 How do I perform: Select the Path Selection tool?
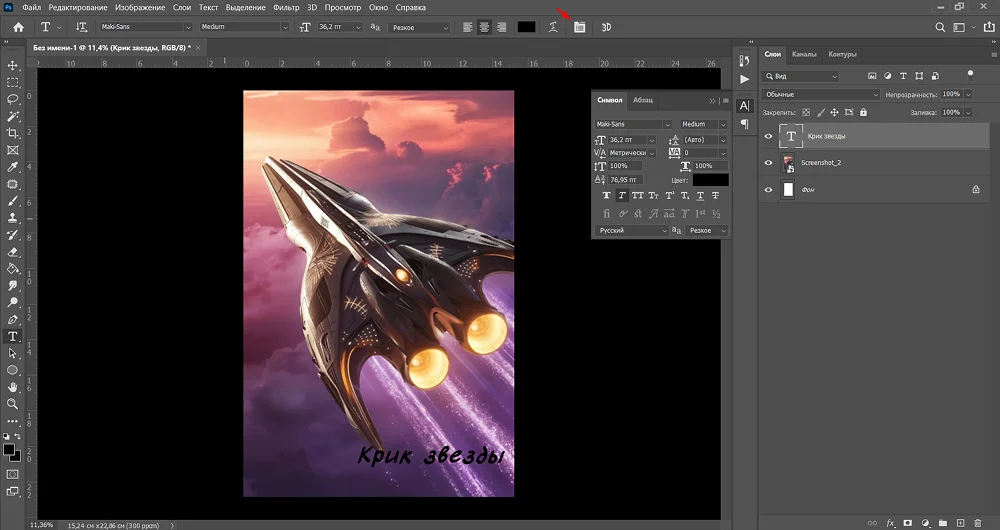coord(13,353)
